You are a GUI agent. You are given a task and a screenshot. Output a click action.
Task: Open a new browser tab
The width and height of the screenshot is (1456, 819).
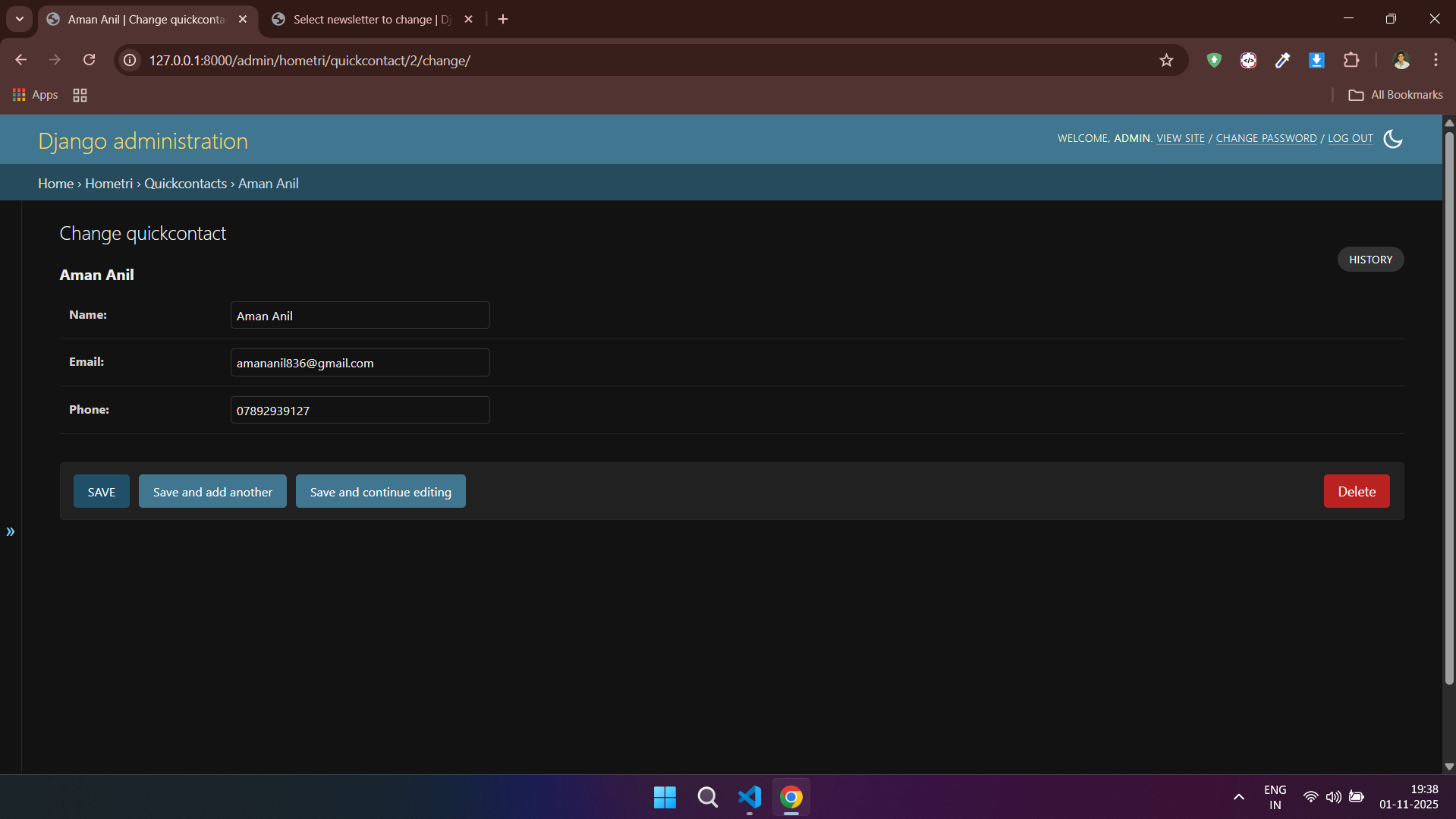503,19
